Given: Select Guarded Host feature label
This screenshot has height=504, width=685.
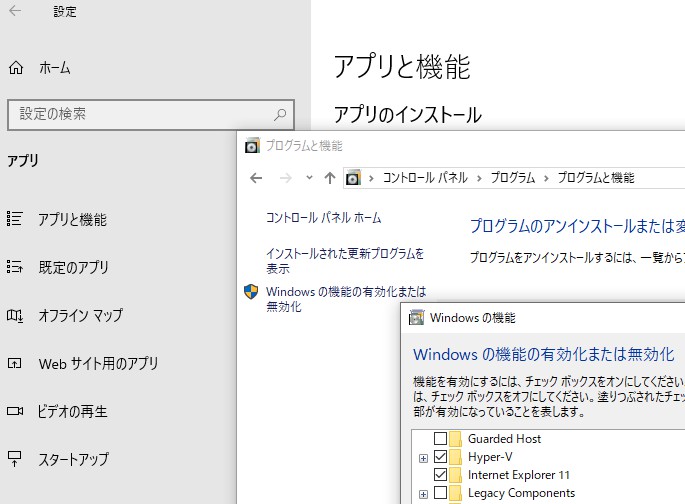Looking at the screenshot, I should pyautogui.click(x=504, y=438).
